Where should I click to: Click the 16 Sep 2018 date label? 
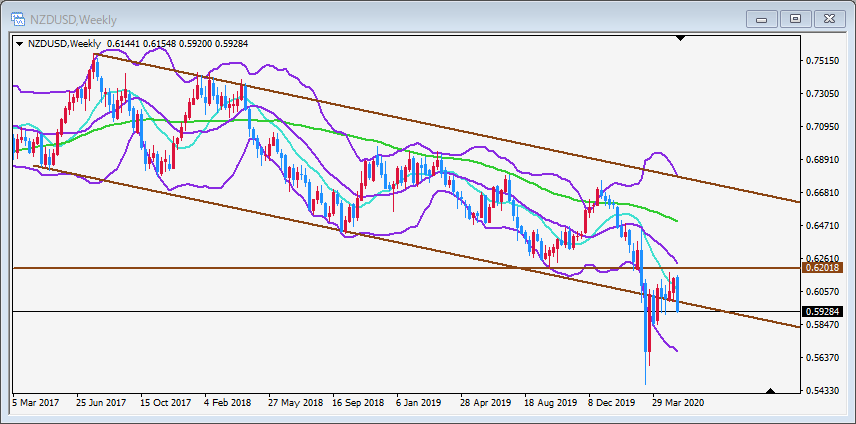(359, 403)
